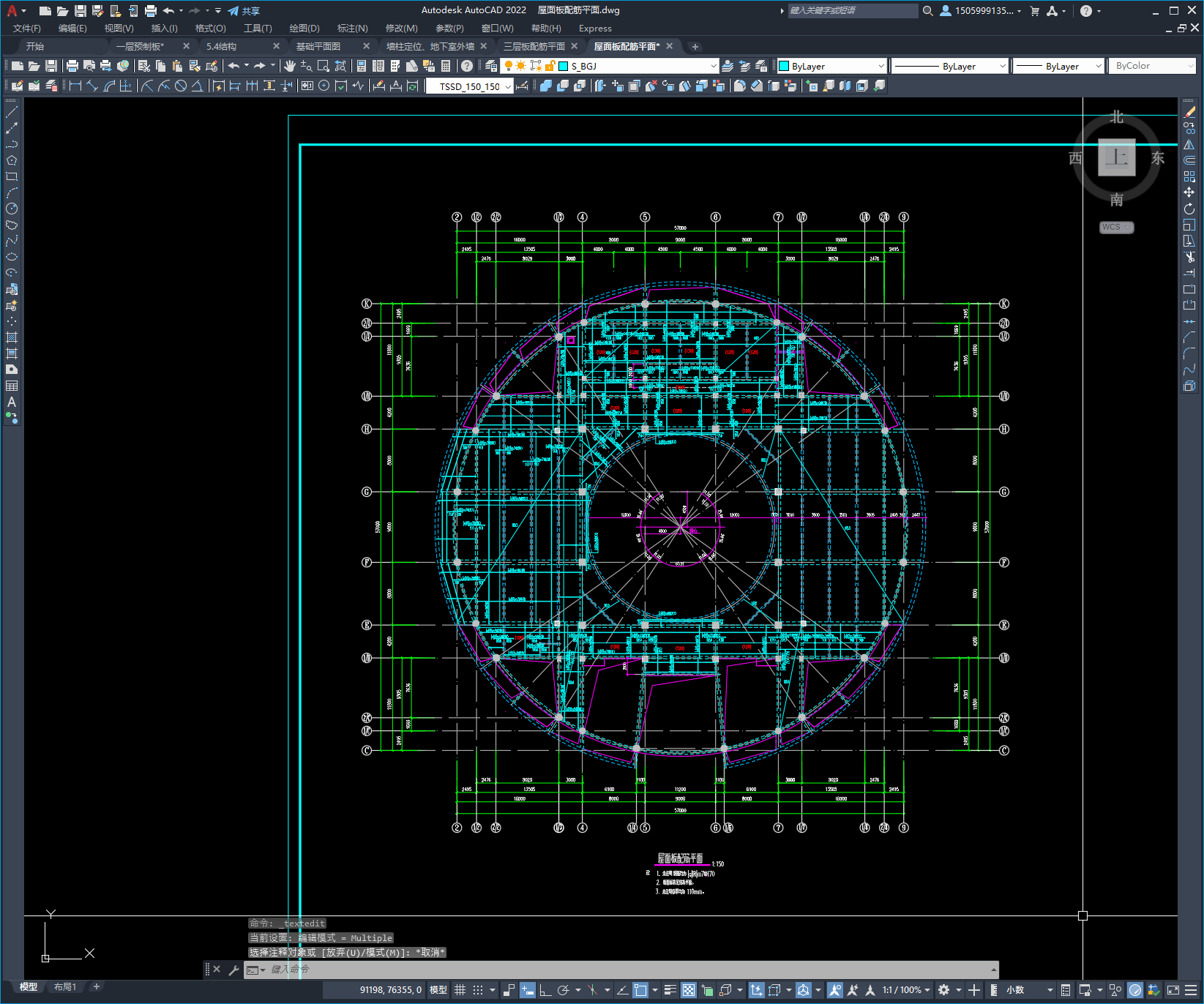Click the new drawing tab plus button
The width and height of the screenshot is (1204, 1004).
695,46
